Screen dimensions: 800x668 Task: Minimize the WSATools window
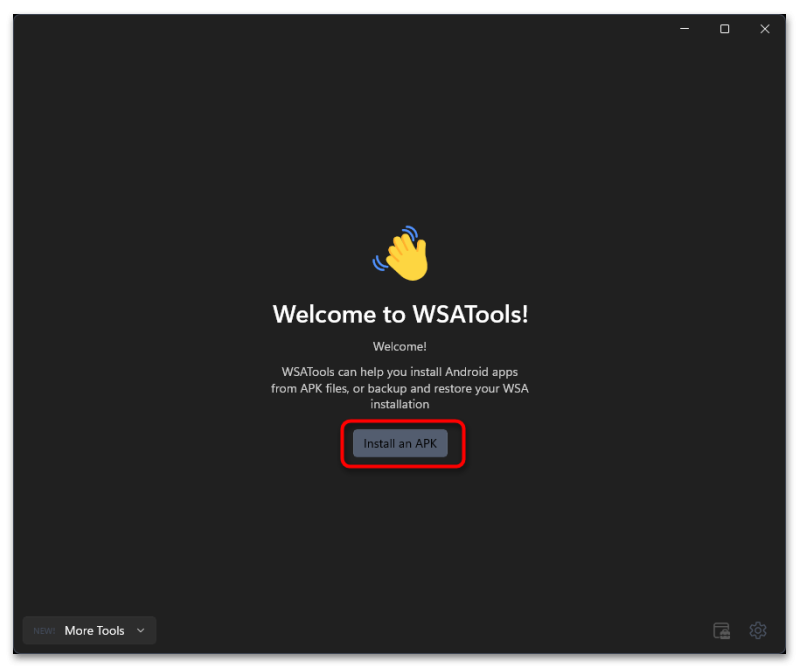(x=684, y=29)
